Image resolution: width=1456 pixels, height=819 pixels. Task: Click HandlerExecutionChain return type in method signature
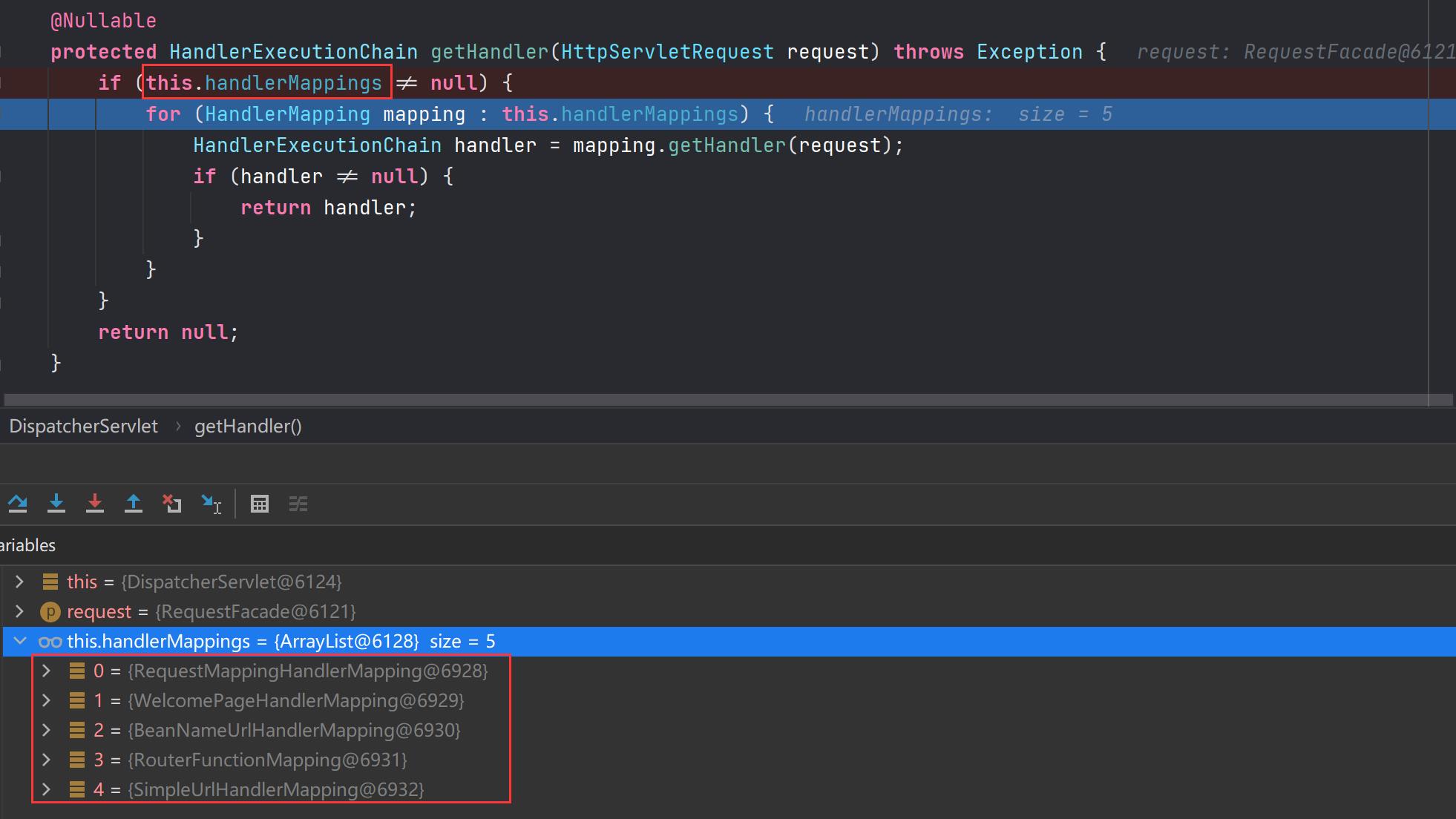click(x=294, y=52)
